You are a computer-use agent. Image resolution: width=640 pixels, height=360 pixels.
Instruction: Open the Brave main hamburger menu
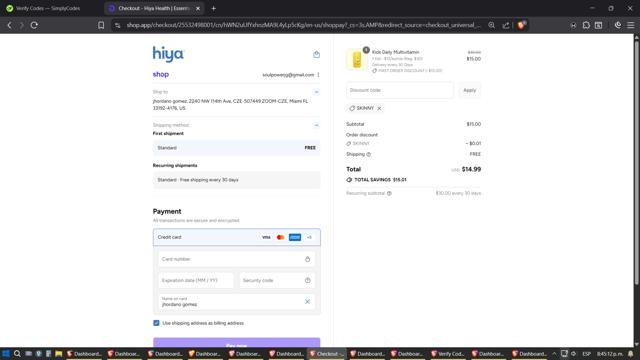[631, 25]
